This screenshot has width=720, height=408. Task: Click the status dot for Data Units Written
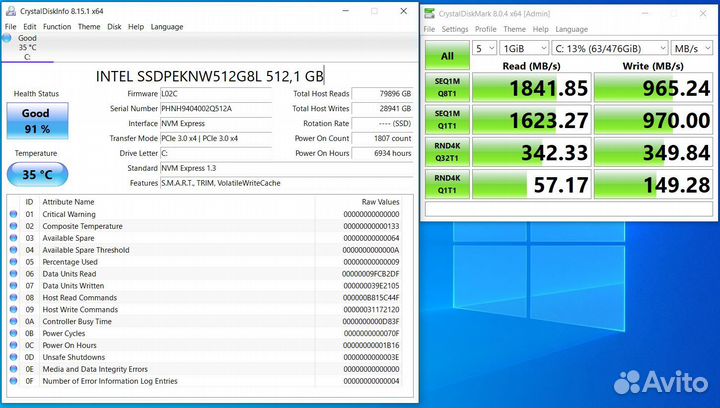coord(13,285)
